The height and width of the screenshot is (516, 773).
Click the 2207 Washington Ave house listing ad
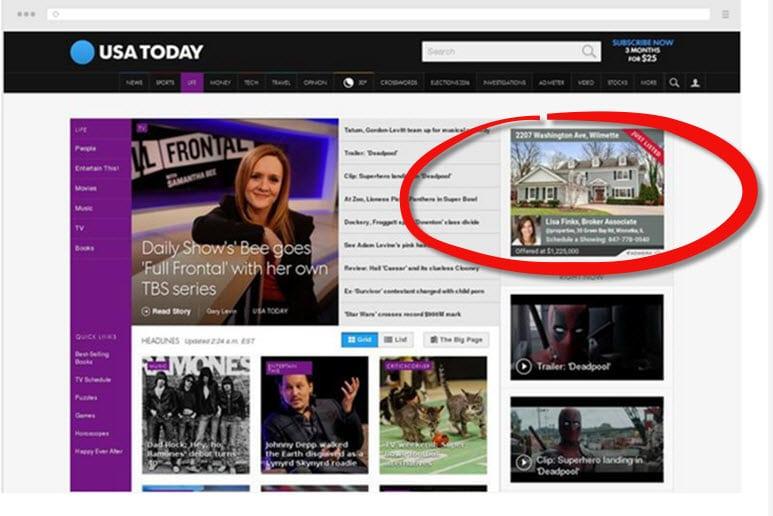[x=587, y=193]
